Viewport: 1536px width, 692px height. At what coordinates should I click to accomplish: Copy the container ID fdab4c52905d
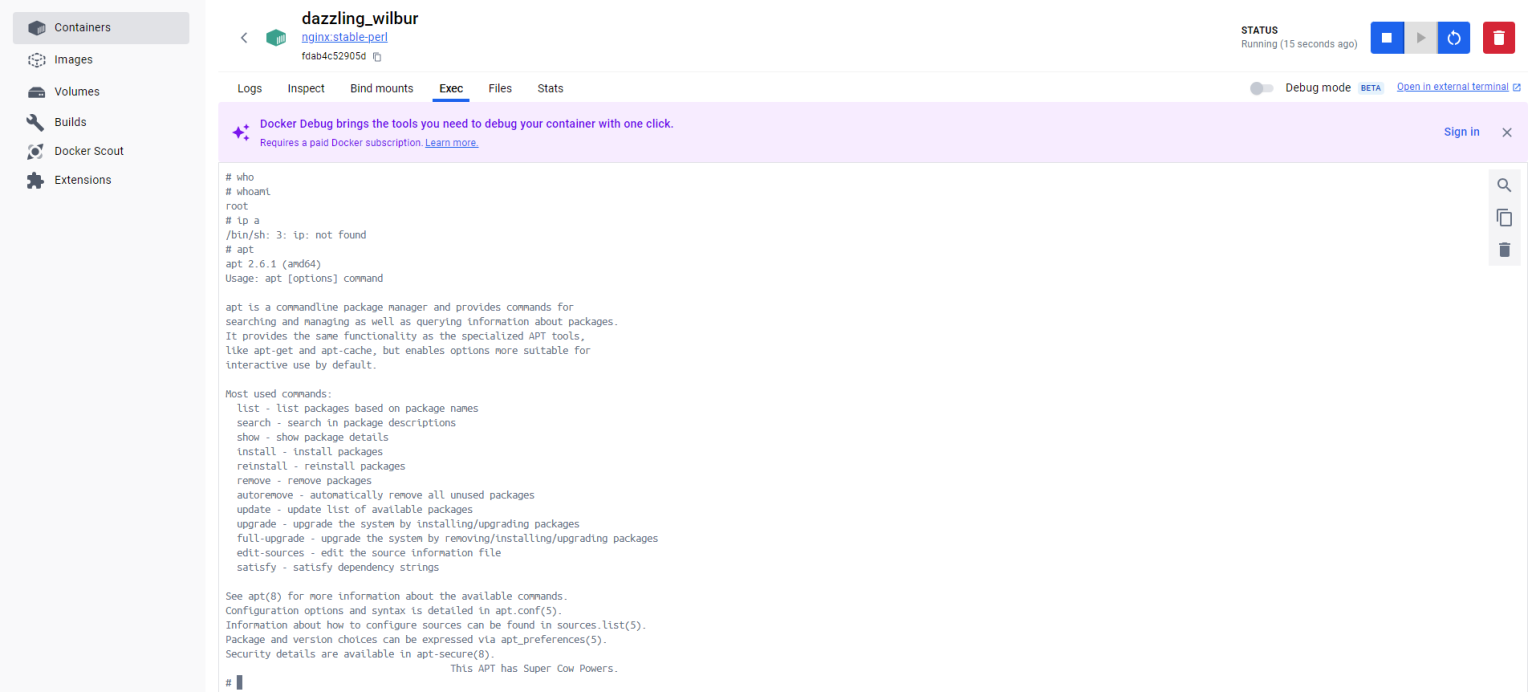(377, 57)
